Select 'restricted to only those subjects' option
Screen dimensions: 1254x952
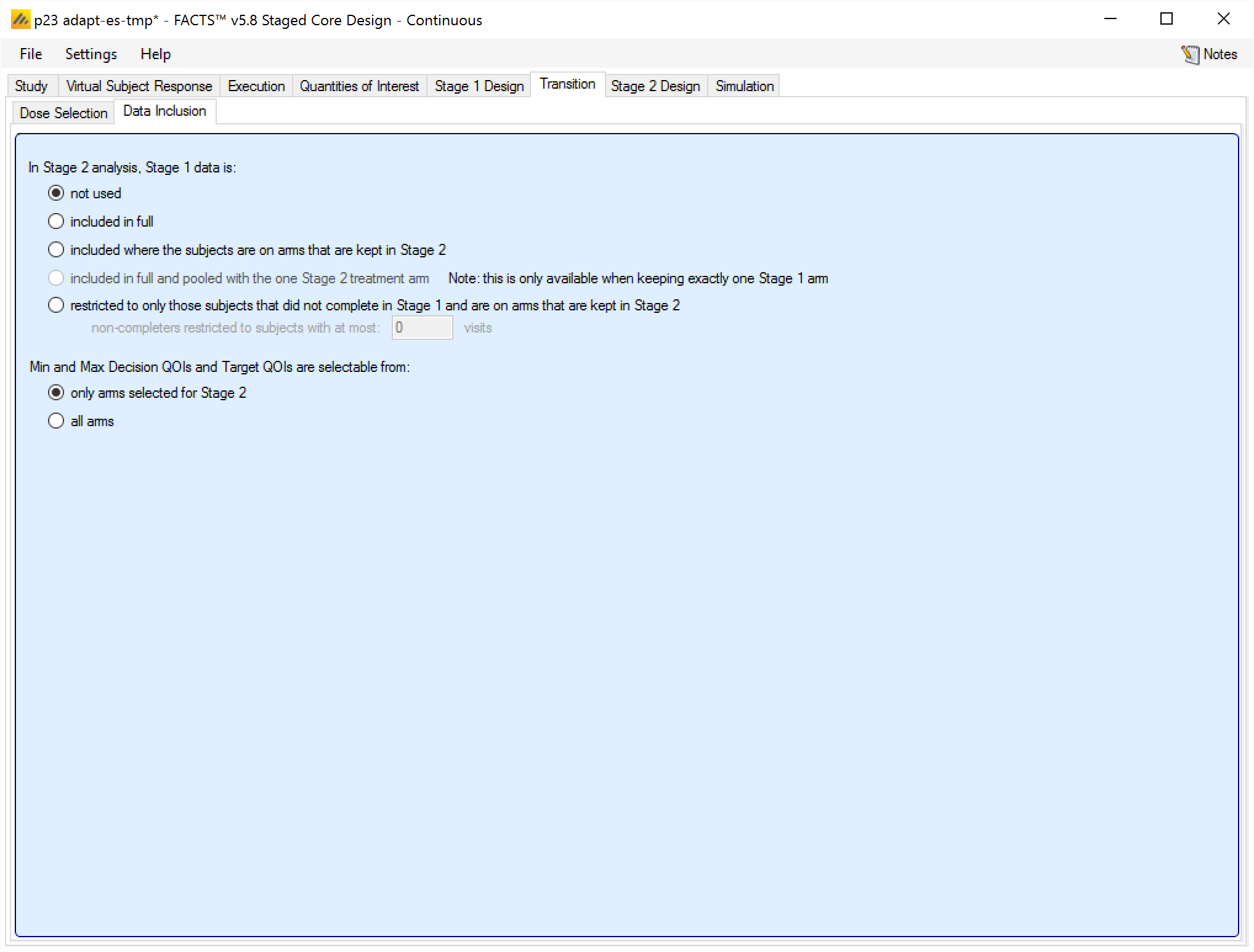point(56,305)
